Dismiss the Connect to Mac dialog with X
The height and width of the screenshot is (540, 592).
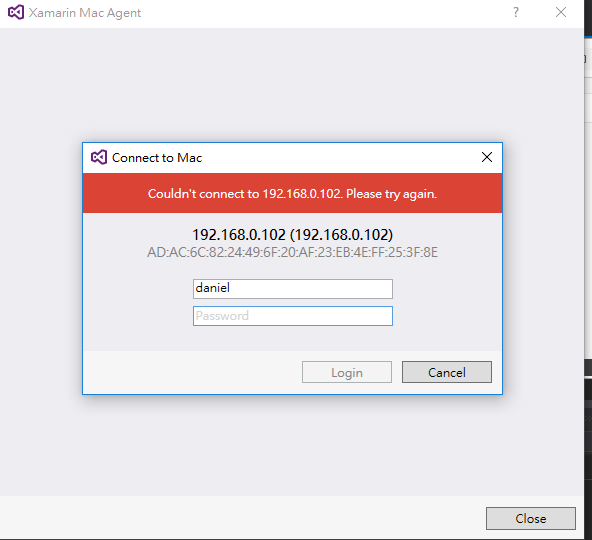[487, 157]
